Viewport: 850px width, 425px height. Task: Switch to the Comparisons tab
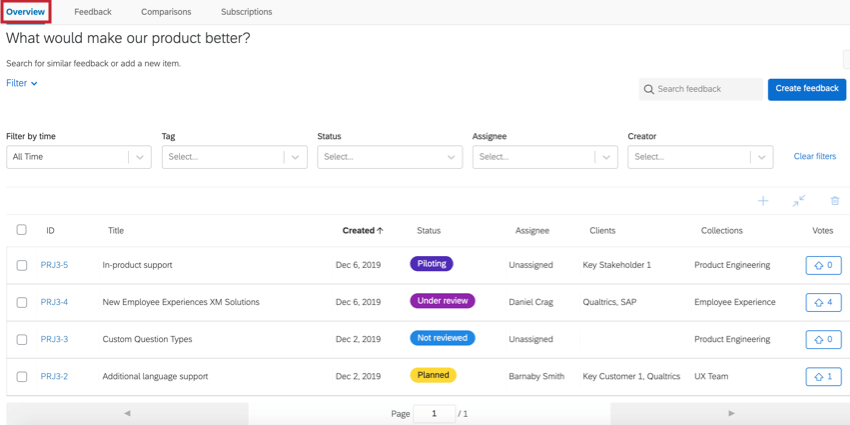(x=166, y=11)
